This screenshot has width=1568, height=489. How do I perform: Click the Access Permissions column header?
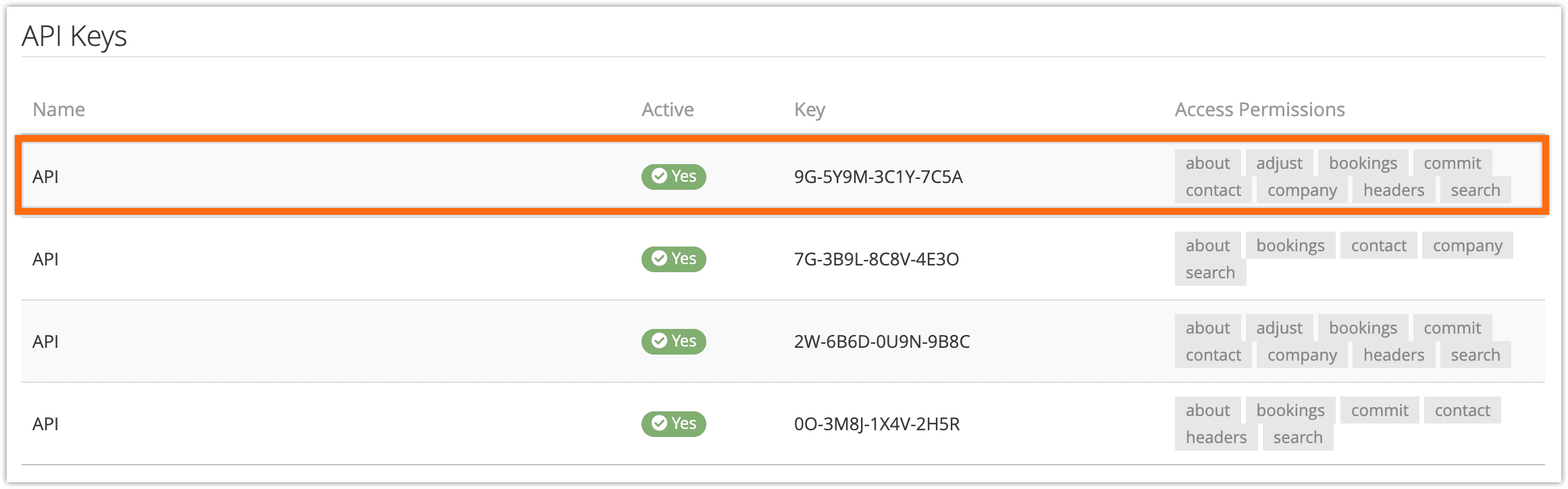coord(1259,109)
